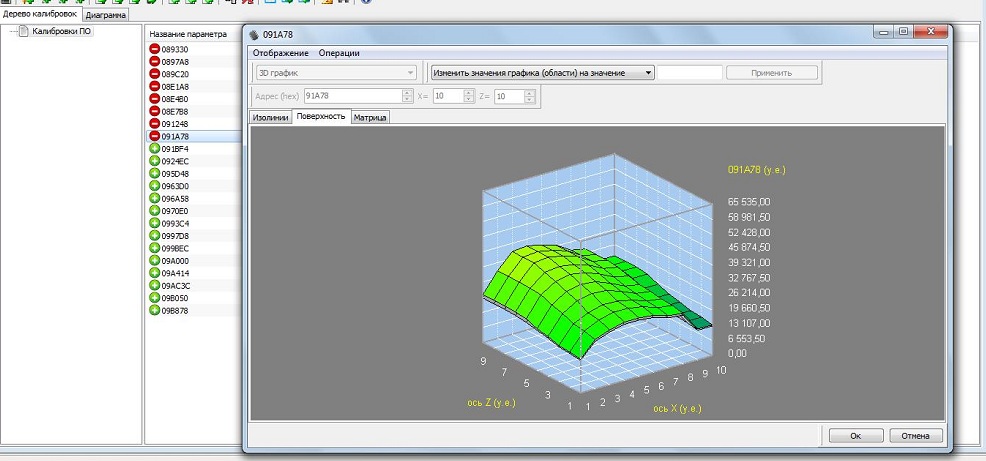This screenshot has width=986, height=461.
Task: Expand the Изменить значения графика dropdown
Action: click(x=542, y=73)
